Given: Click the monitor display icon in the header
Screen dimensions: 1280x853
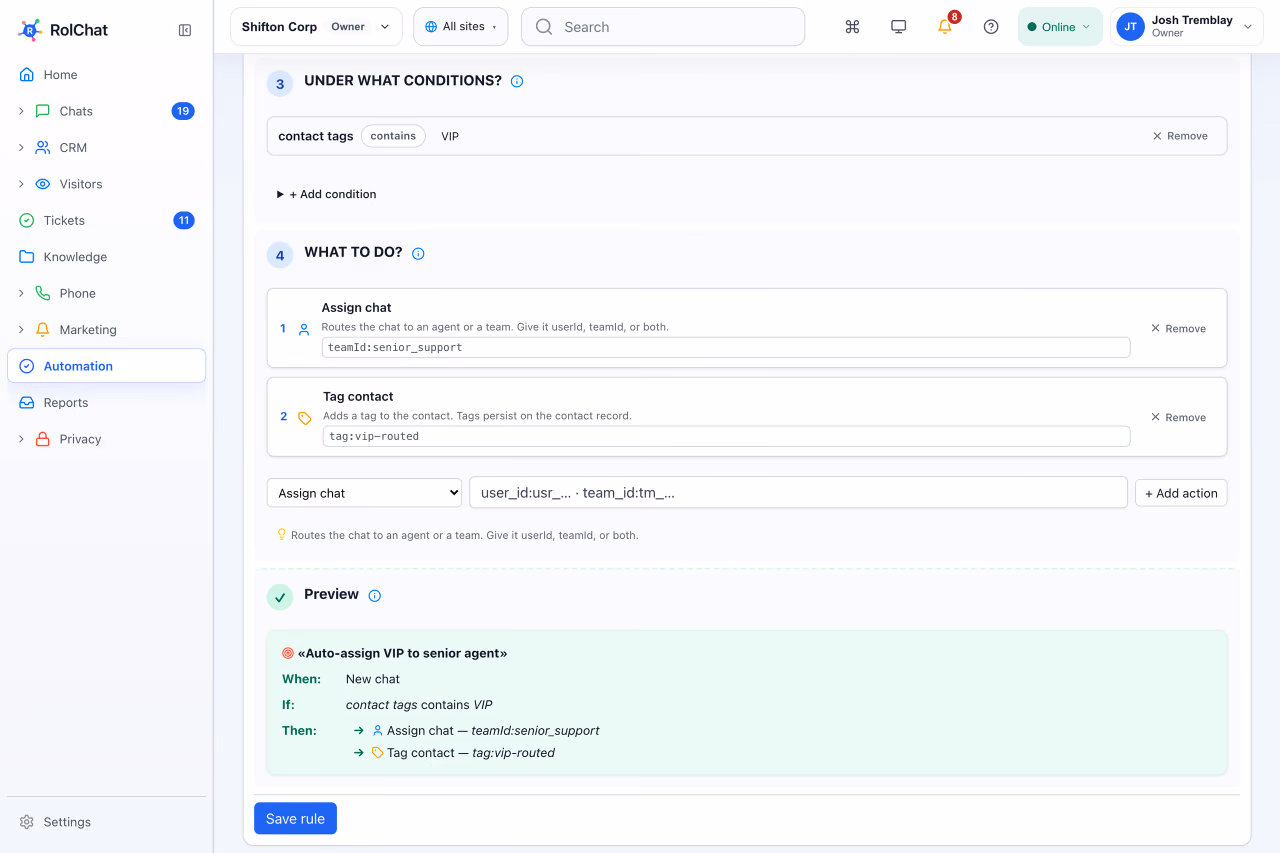Looking at the screenshot, I should (898, 27).
